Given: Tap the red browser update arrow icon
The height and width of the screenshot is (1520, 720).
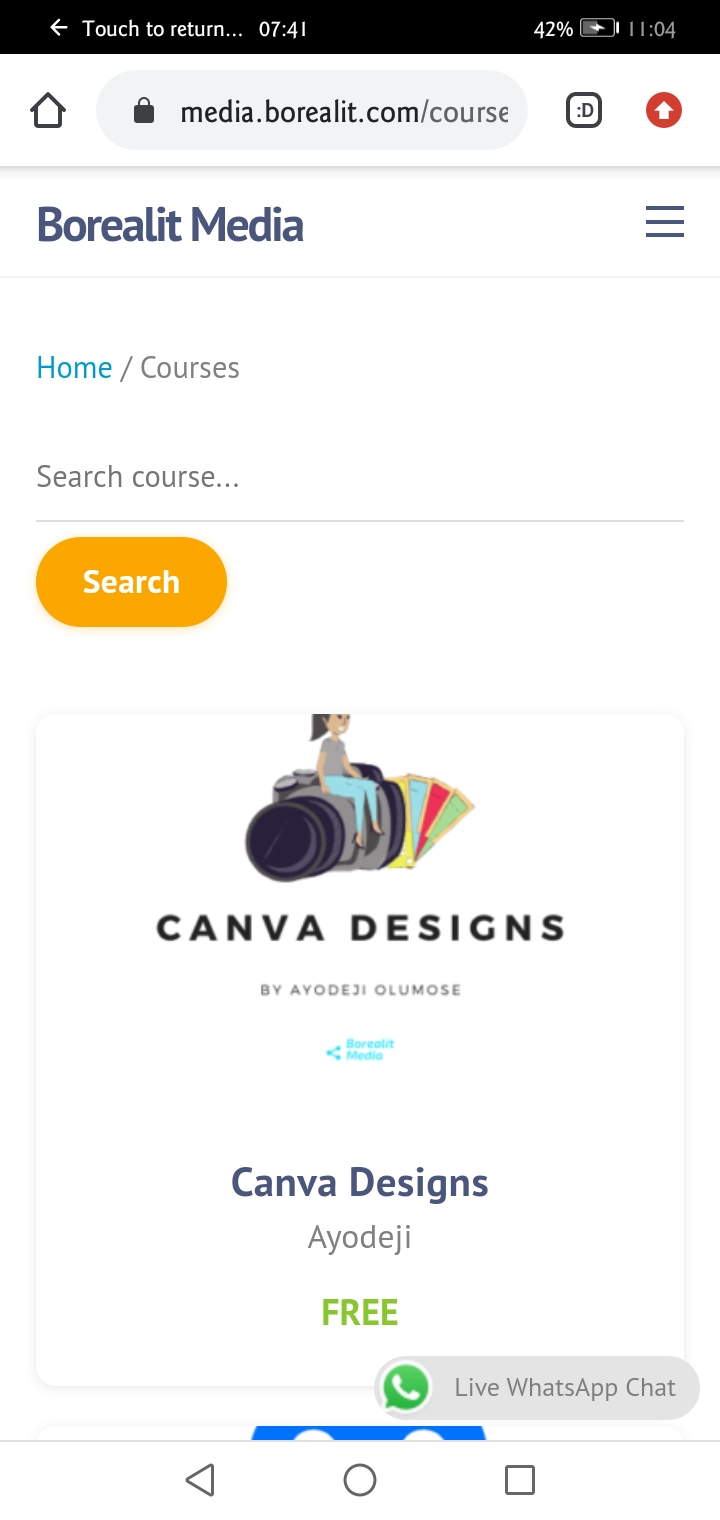Looking at the screenshot, I should 664,111.
